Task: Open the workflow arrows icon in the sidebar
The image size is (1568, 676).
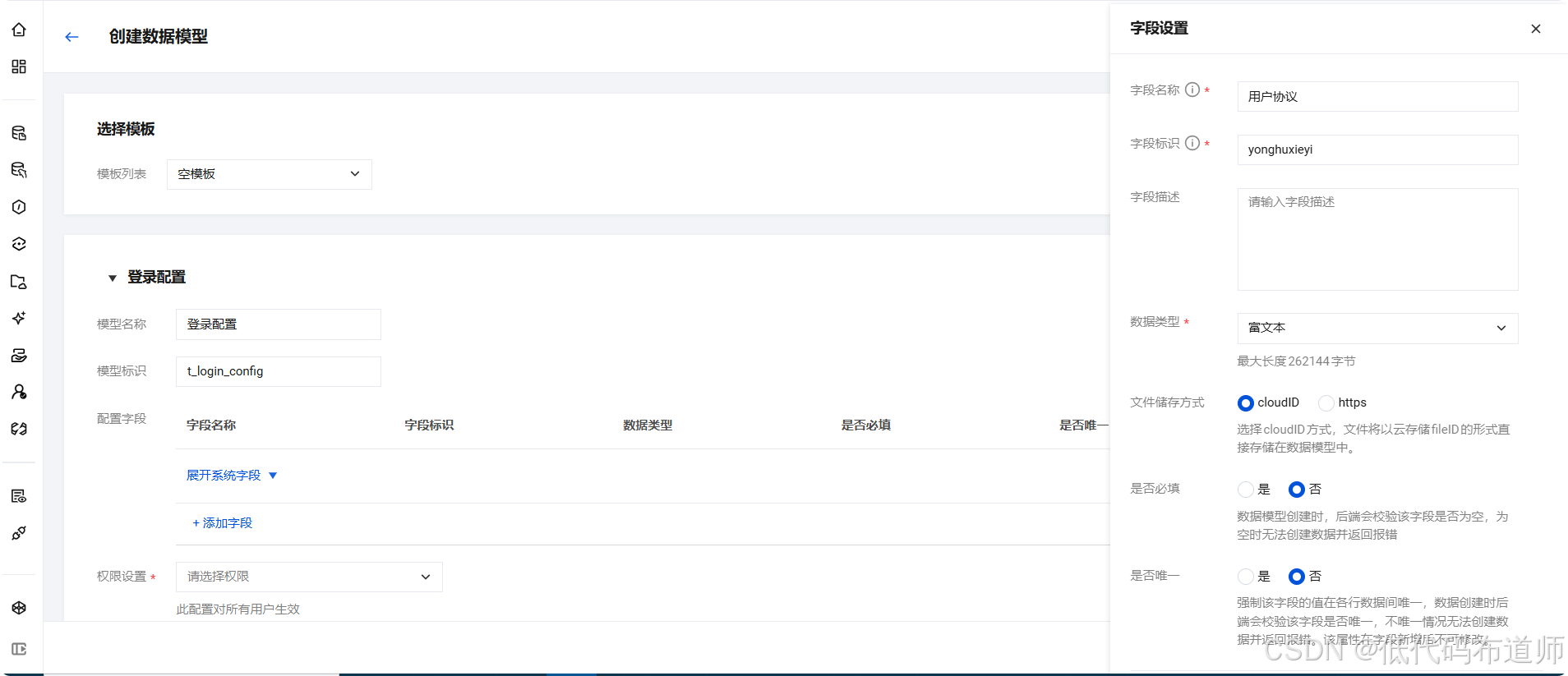Action: click(x=19, y=429)
